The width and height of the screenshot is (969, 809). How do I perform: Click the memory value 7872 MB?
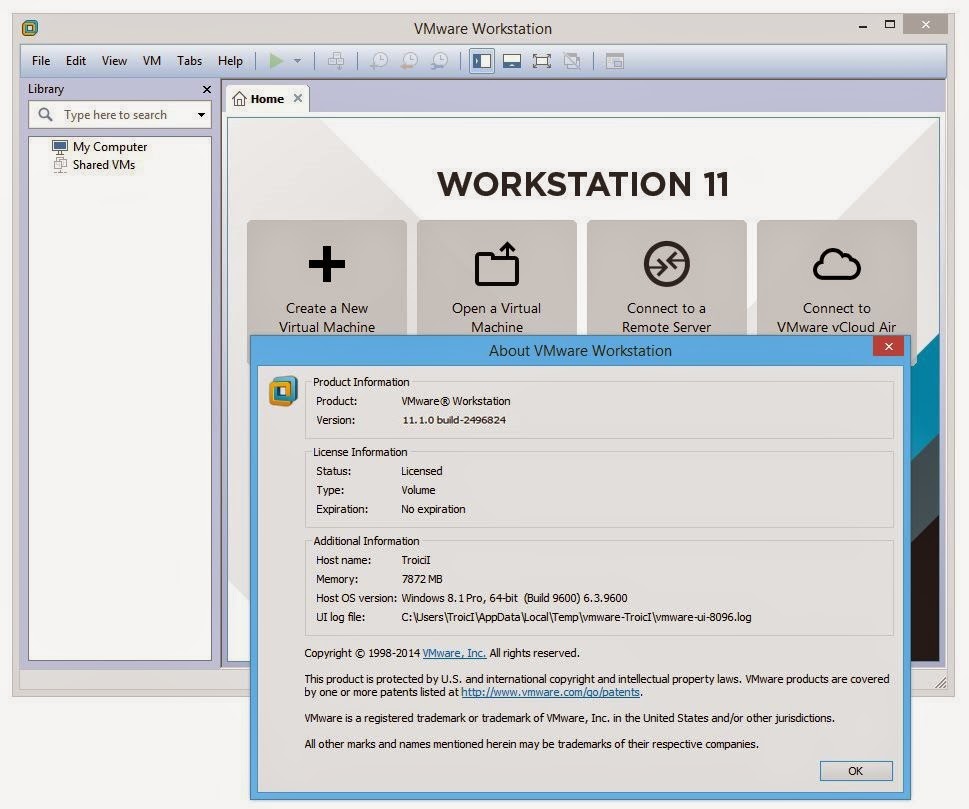coord(422,580)
